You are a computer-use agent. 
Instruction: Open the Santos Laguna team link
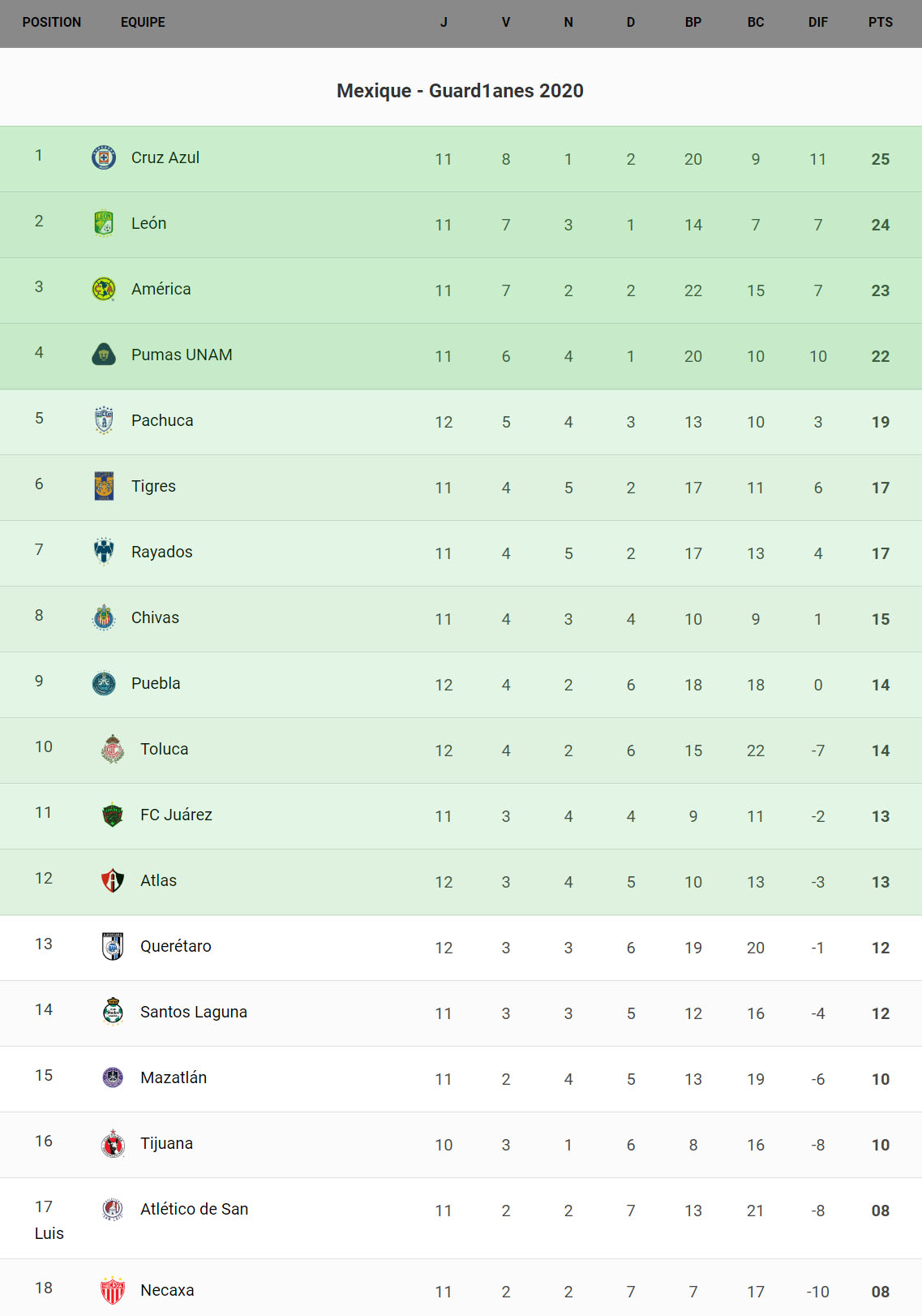click(193, 1012)
